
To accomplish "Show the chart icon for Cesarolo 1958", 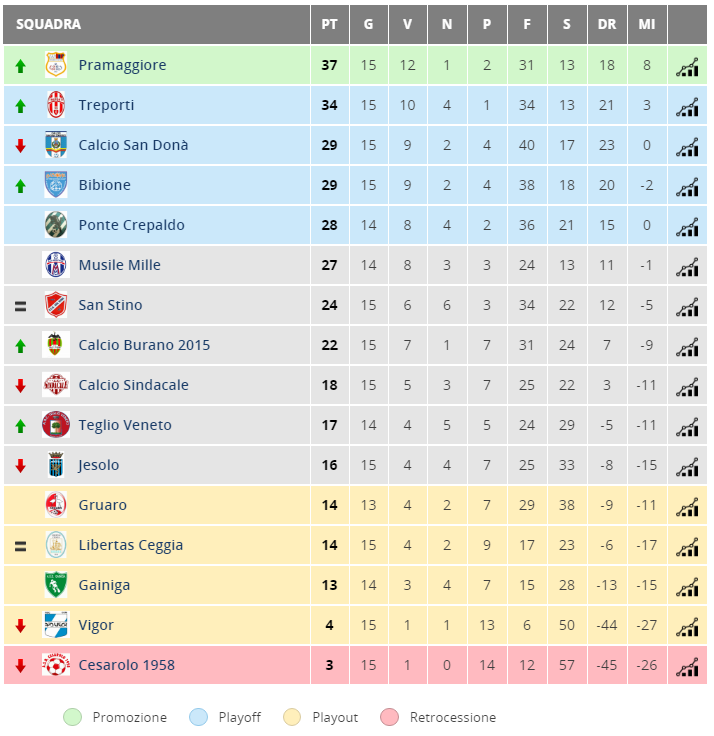I will coord(687,667).
